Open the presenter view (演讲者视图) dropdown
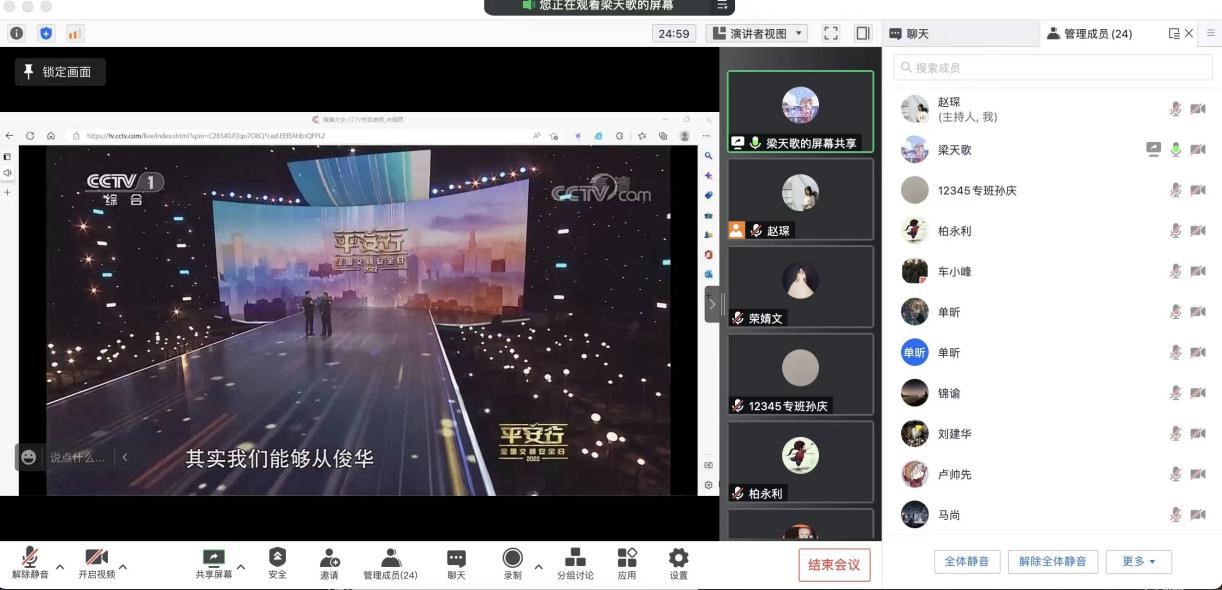Viewport: 1222px width, 590px height. [757, 33]
